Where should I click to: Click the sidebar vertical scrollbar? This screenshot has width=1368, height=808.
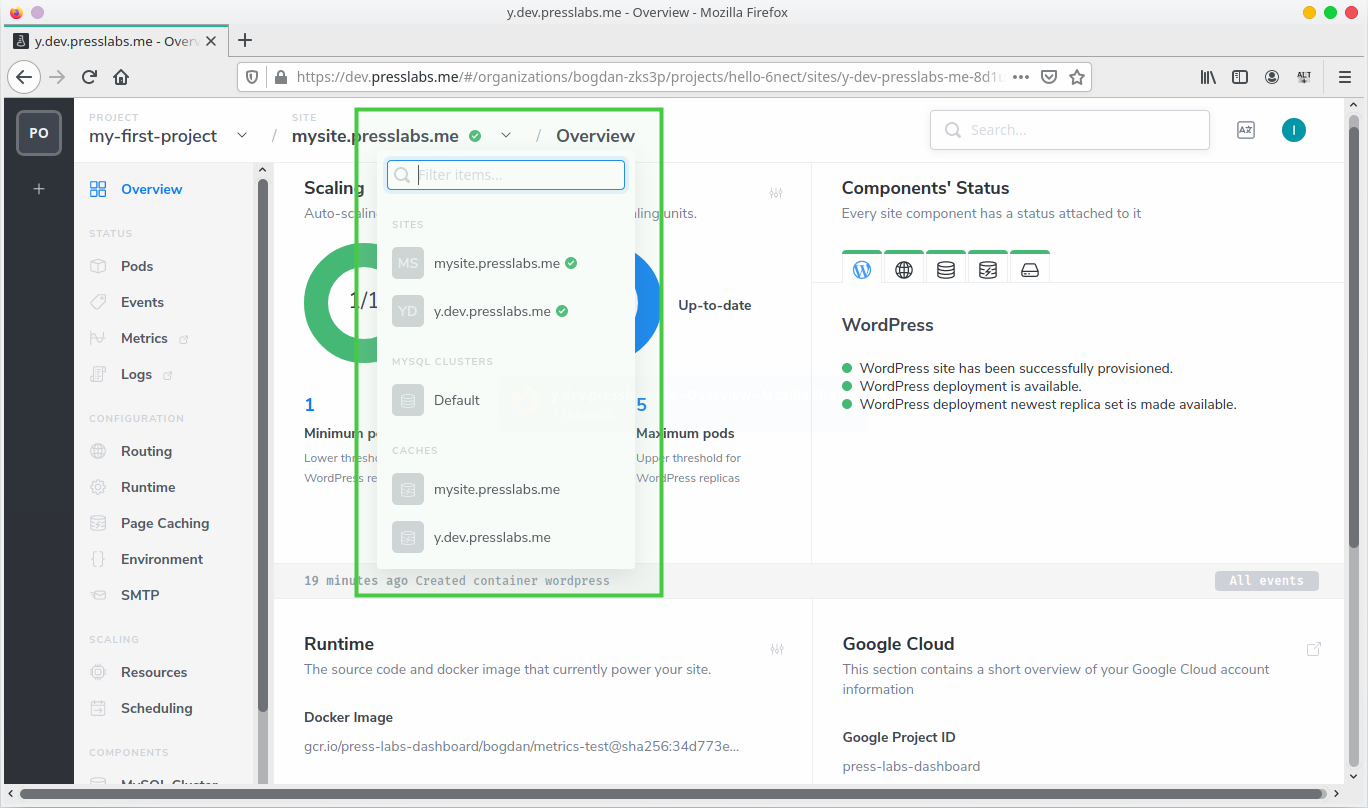pyautogui.click(x=263, y=445)
